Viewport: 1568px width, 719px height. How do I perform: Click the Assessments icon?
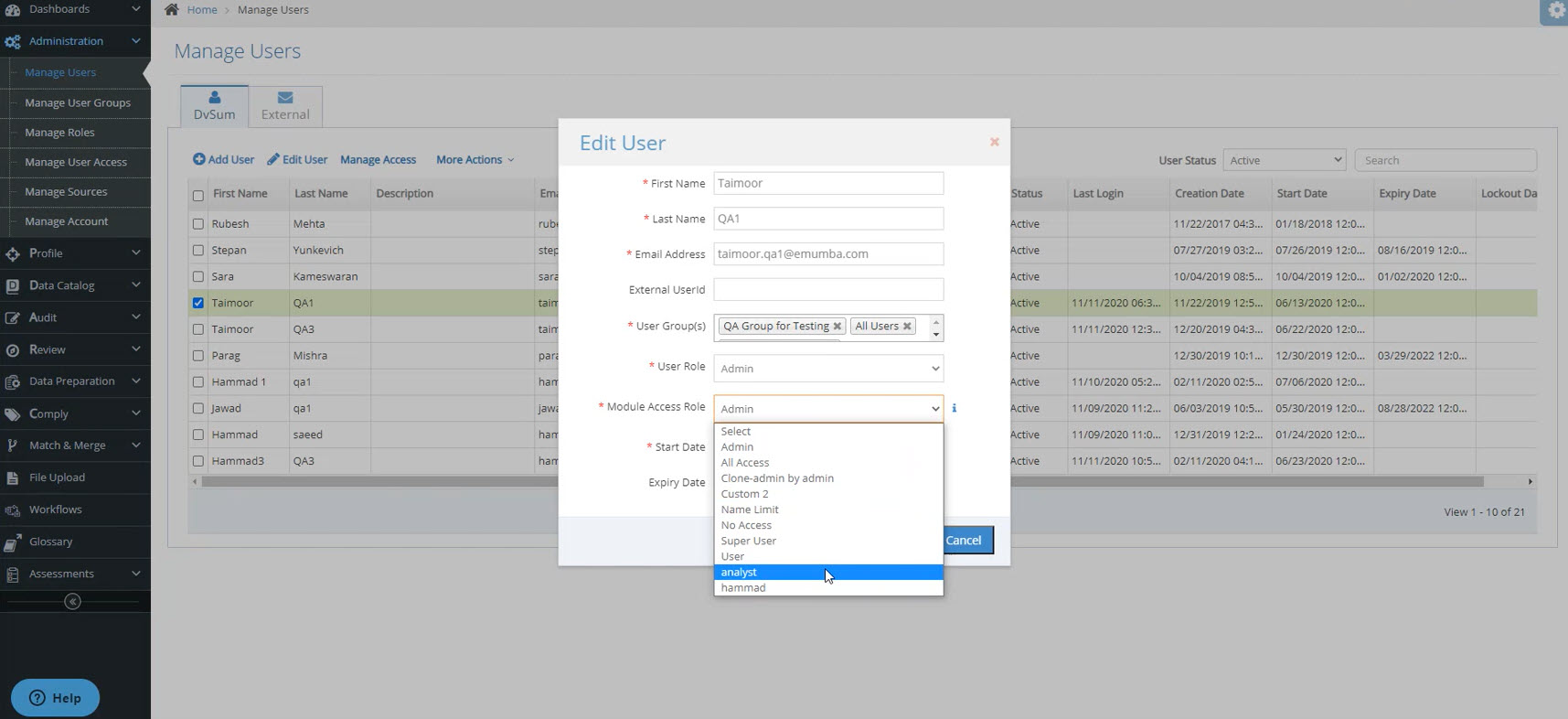click(13, 574)
